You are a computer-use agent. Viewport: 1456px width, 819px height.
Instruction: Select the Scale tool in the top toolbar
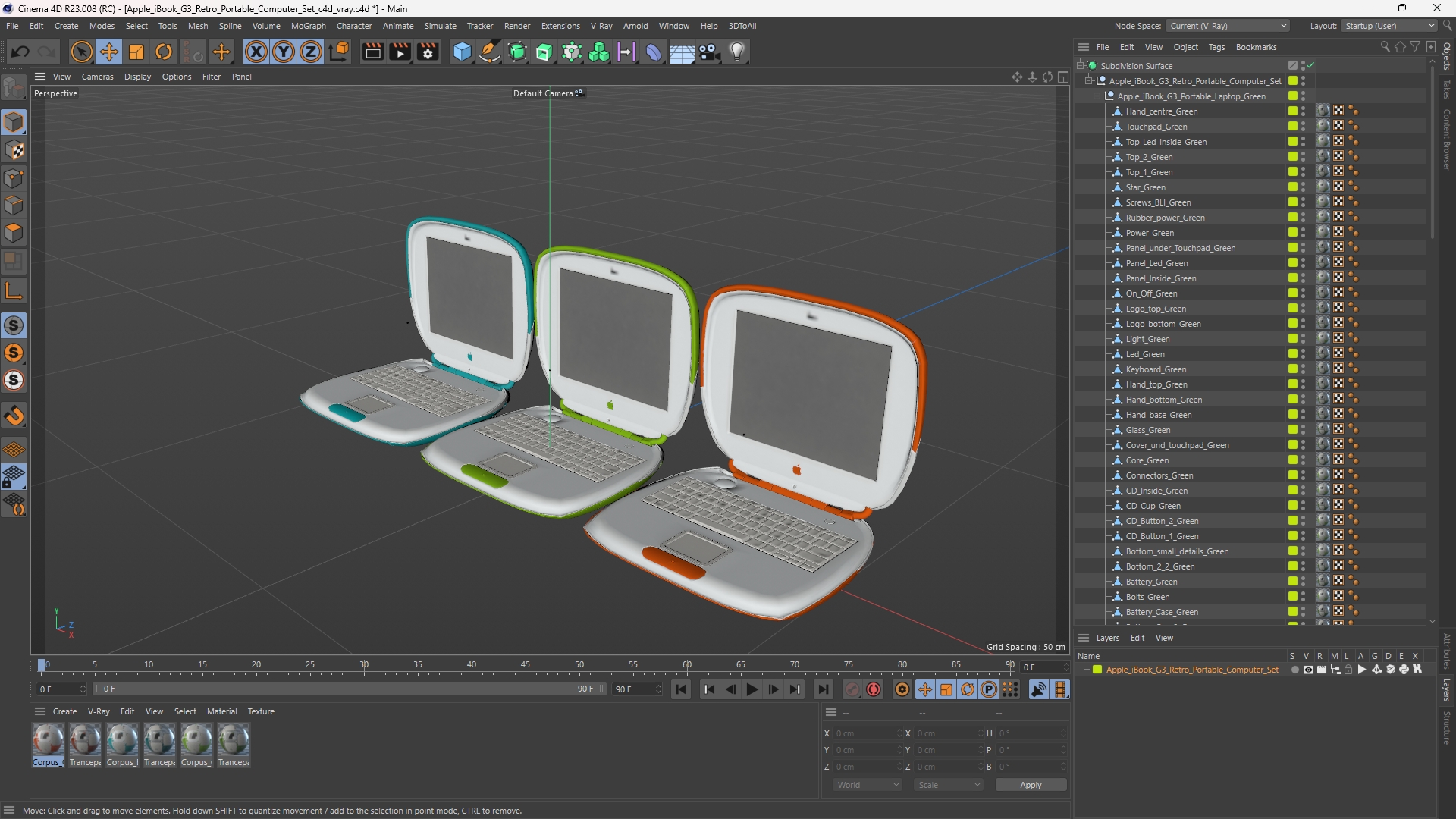tap(136, 52)
